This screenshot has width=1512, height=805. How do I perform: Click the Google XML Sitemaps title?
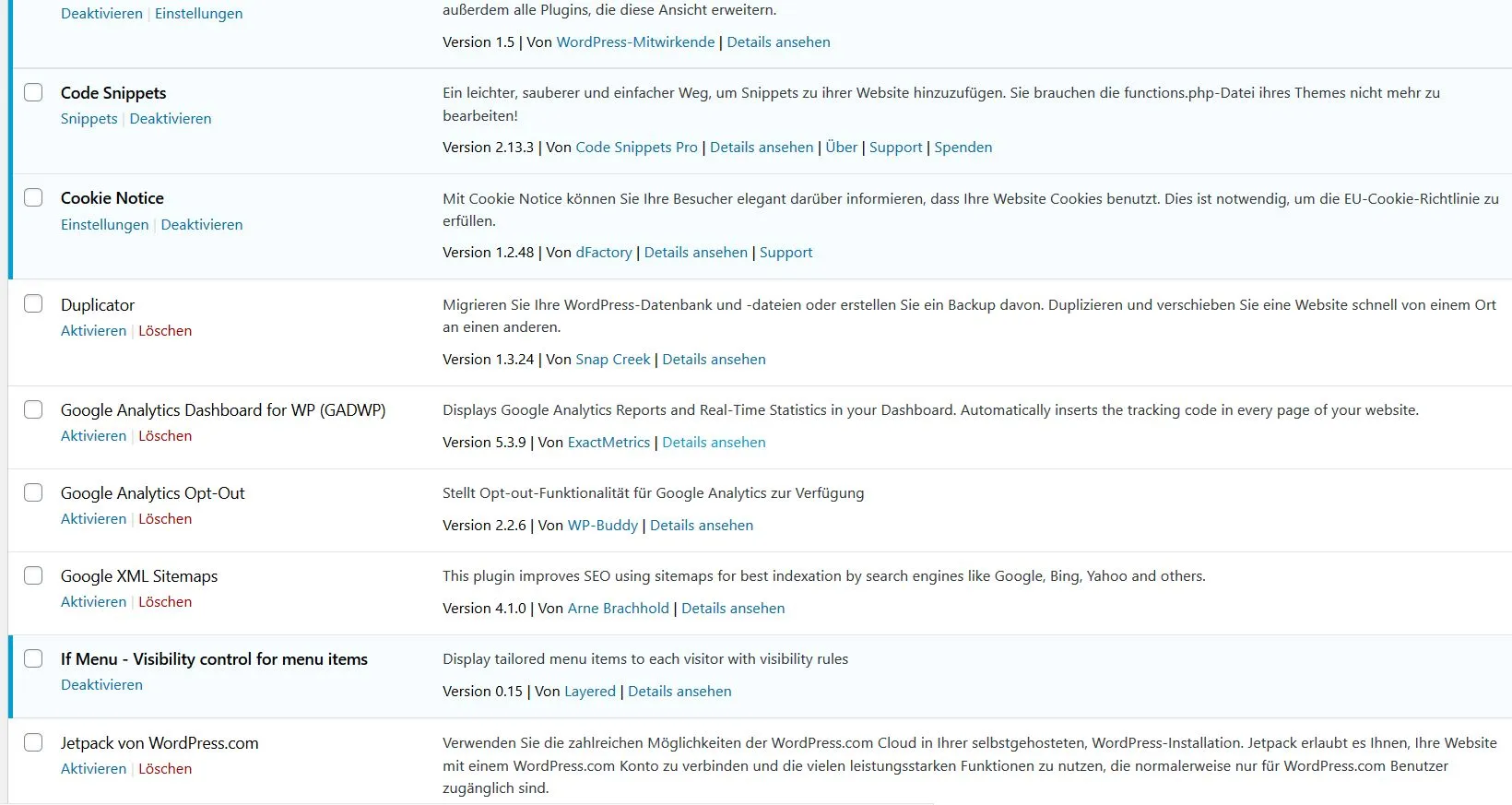(x=139, y=576)
